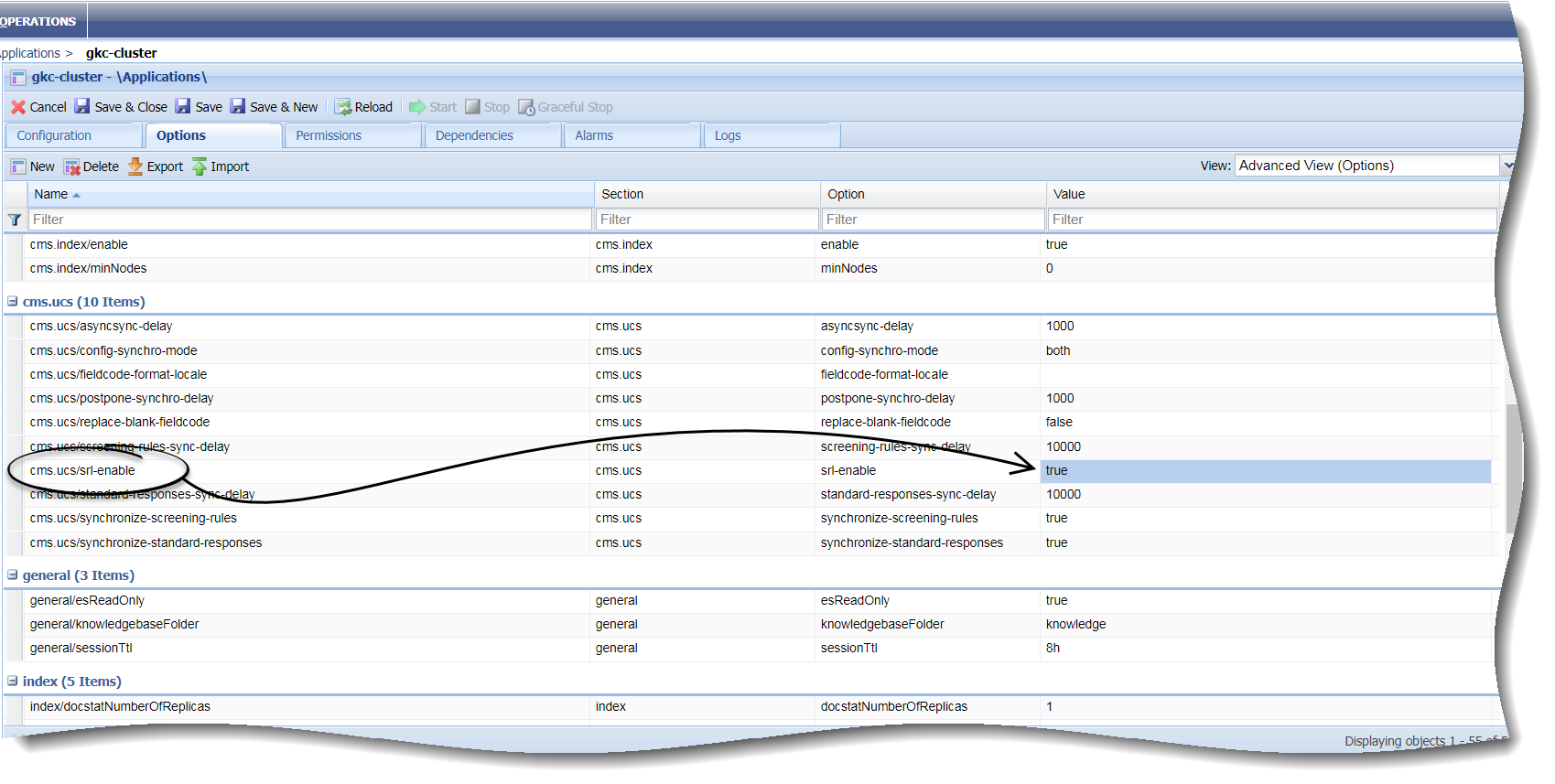Click the Save button

coord(200,107)
